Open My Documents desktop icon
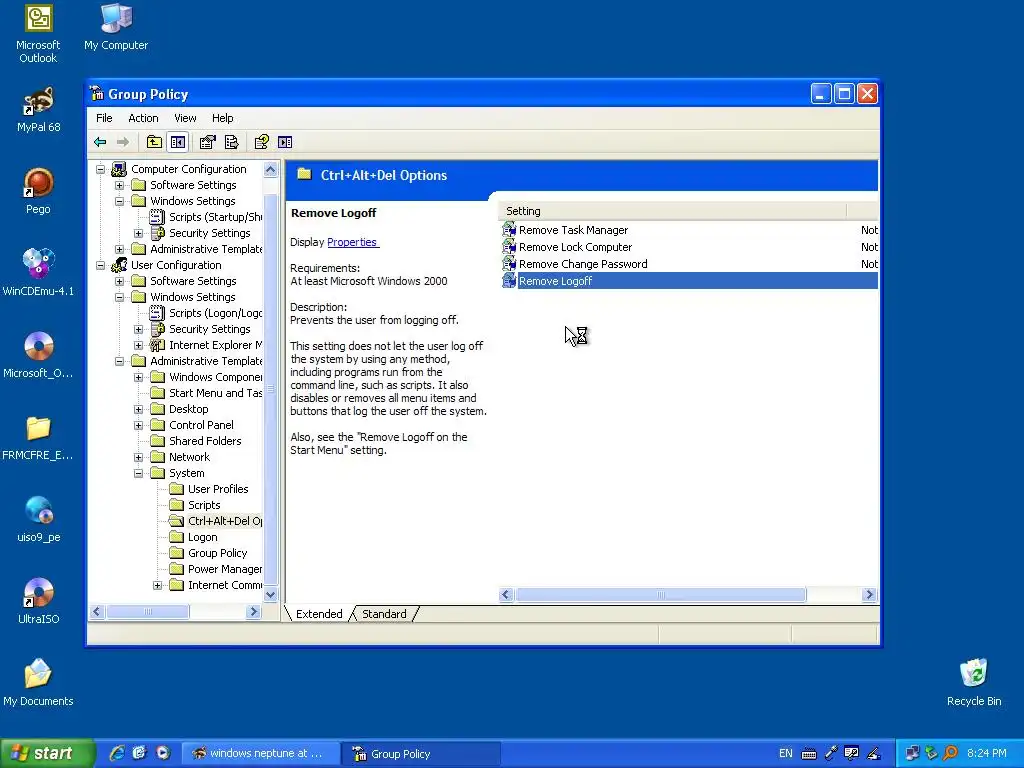This screenshot has width=1024, height=768. pos(38,683)
